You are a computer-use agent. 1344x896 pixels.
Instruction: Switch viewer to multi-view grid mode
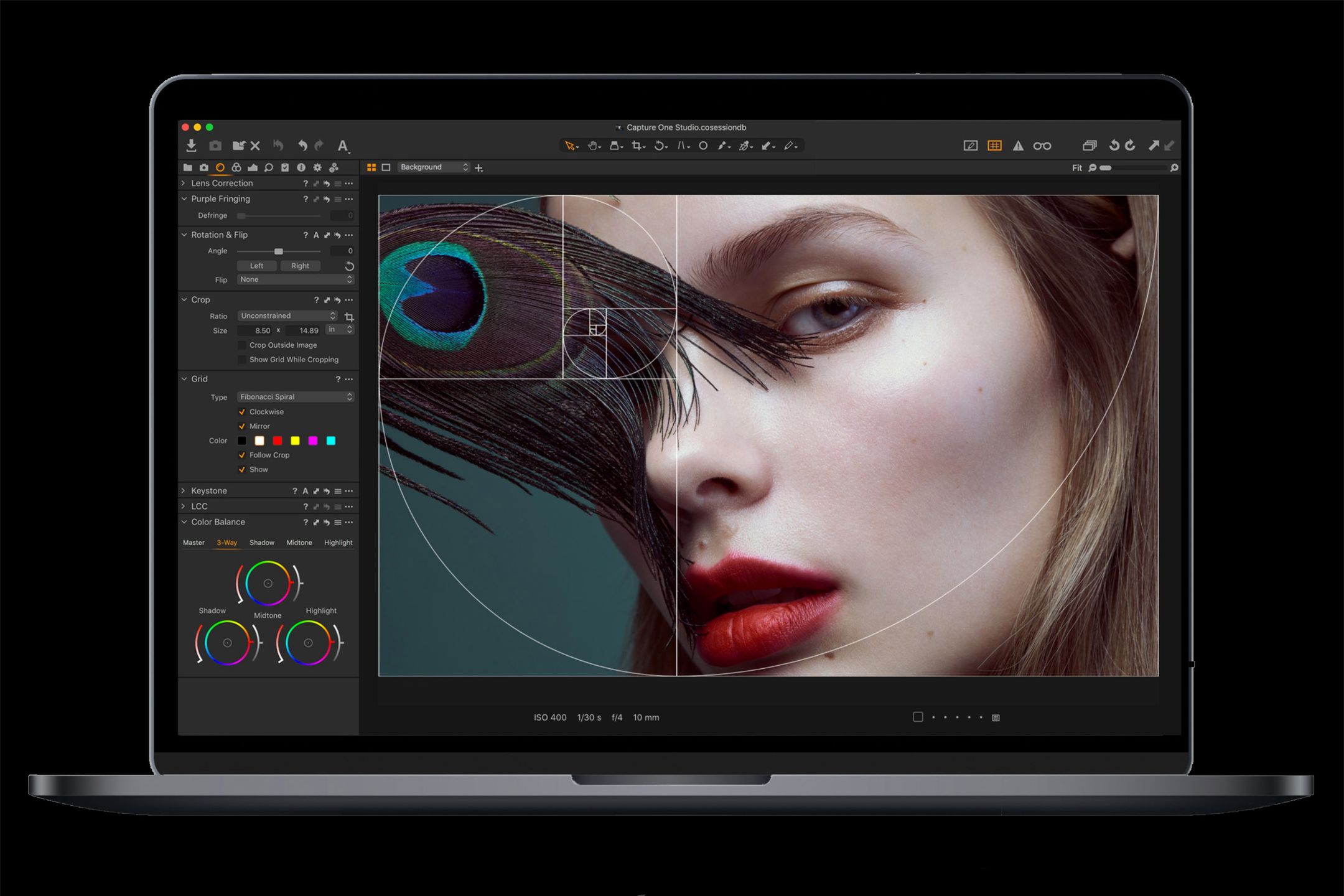(371, 167)
